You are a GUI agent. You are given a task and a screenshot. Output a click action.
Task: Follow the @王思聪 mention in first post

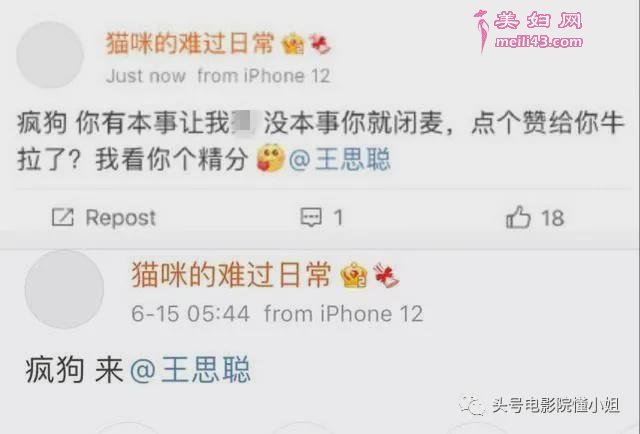[x=340, y=159]
